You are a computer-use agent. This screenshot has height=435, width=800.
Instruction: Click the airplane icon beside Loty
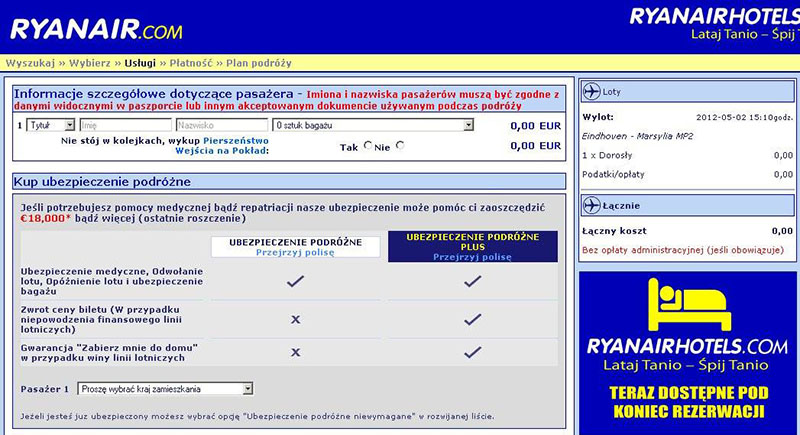[592, 92]
